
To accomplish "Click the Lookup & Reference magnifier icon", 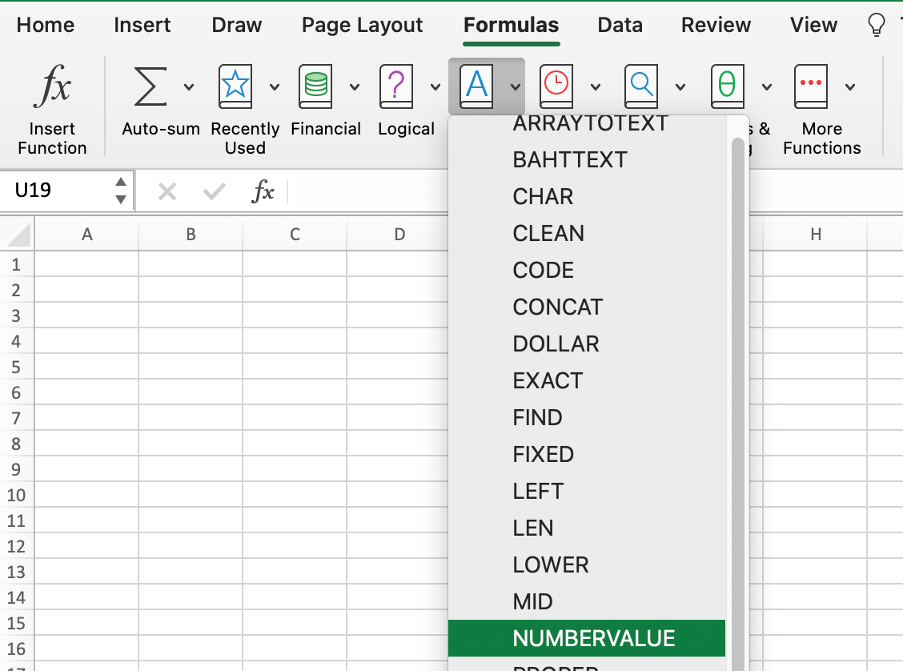I will tap(641, 87).
